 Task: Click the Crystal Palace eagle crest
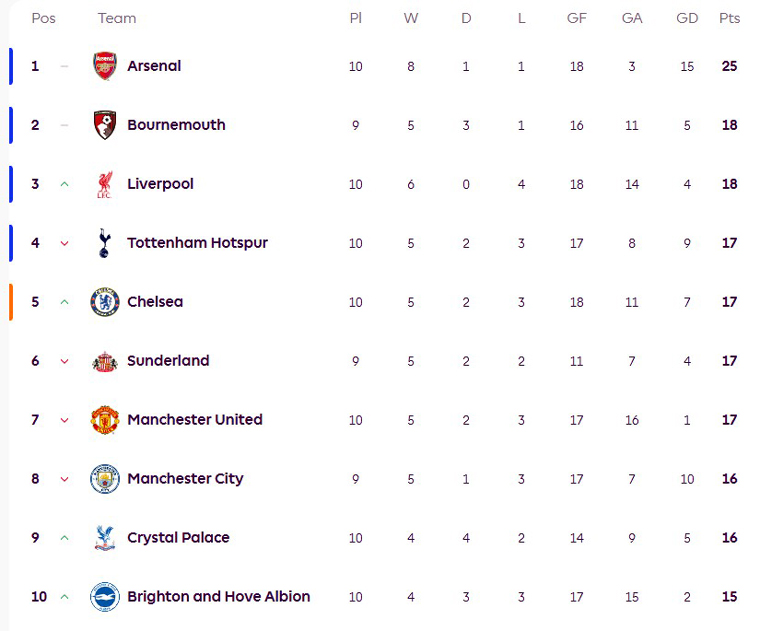104,538
